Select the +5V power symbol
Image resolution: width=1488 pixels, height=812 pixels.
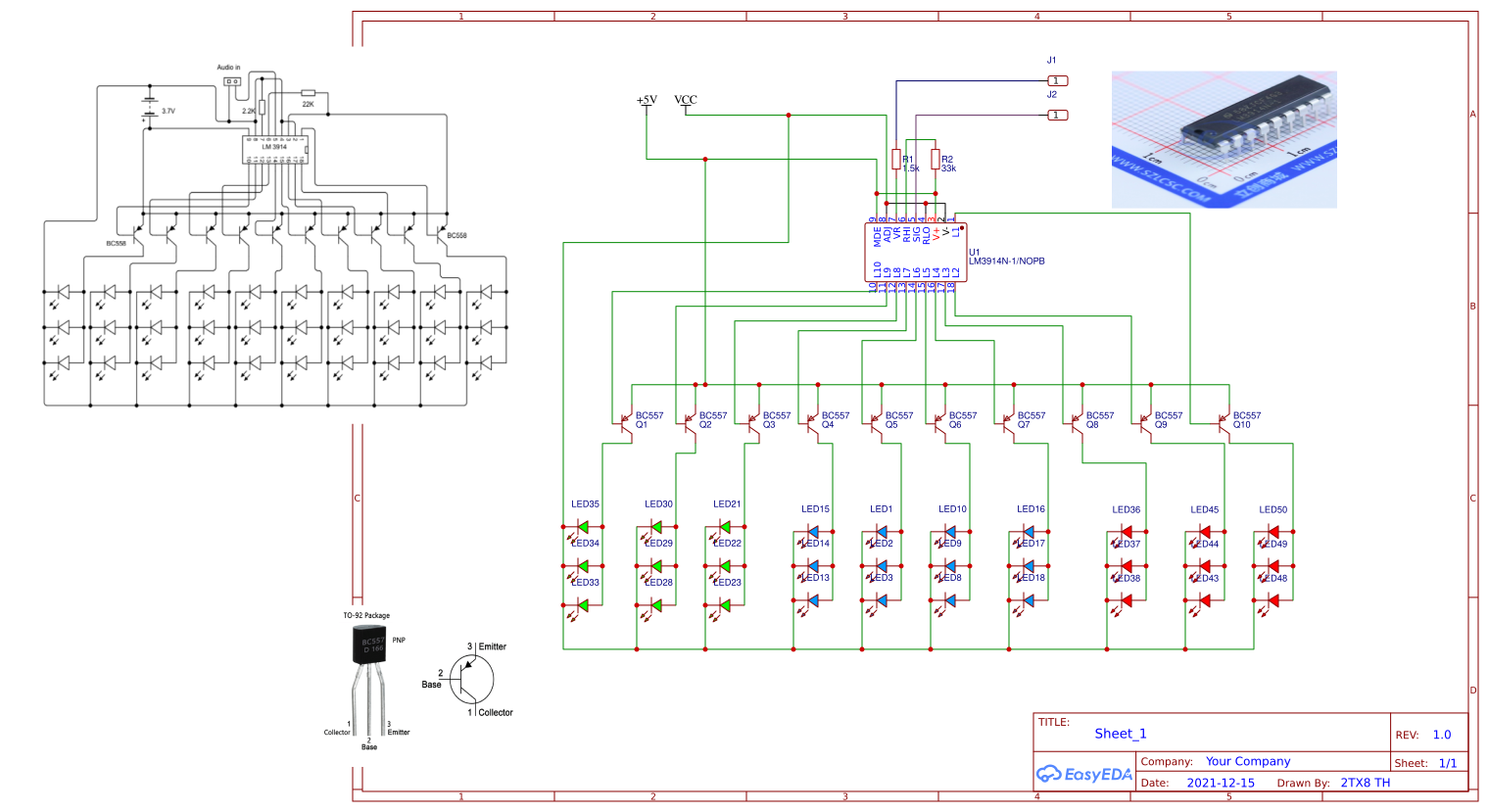tap(646, 101)
